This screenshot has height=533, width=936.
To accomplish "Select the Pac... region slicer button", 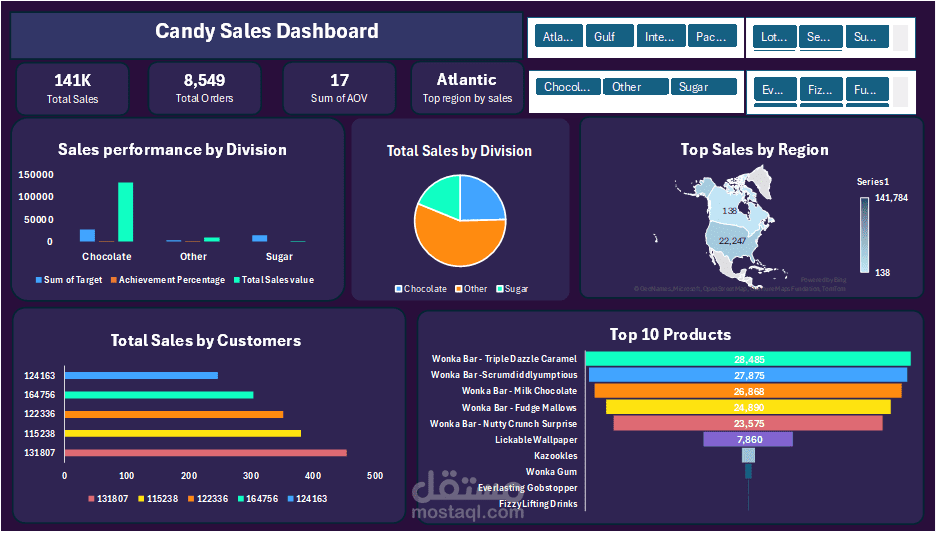I will 712,36.
